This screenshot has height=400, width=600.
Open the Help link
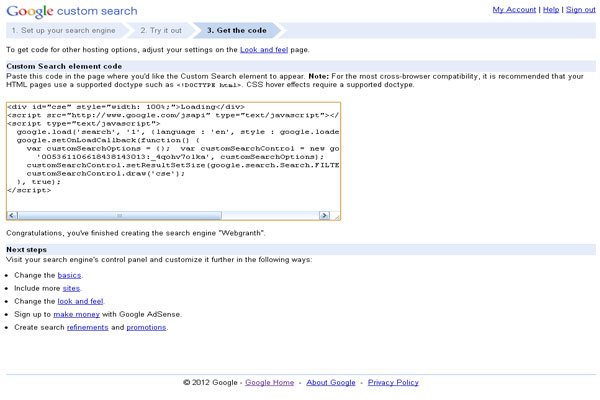pyautogui.click(x=551, y=10)
